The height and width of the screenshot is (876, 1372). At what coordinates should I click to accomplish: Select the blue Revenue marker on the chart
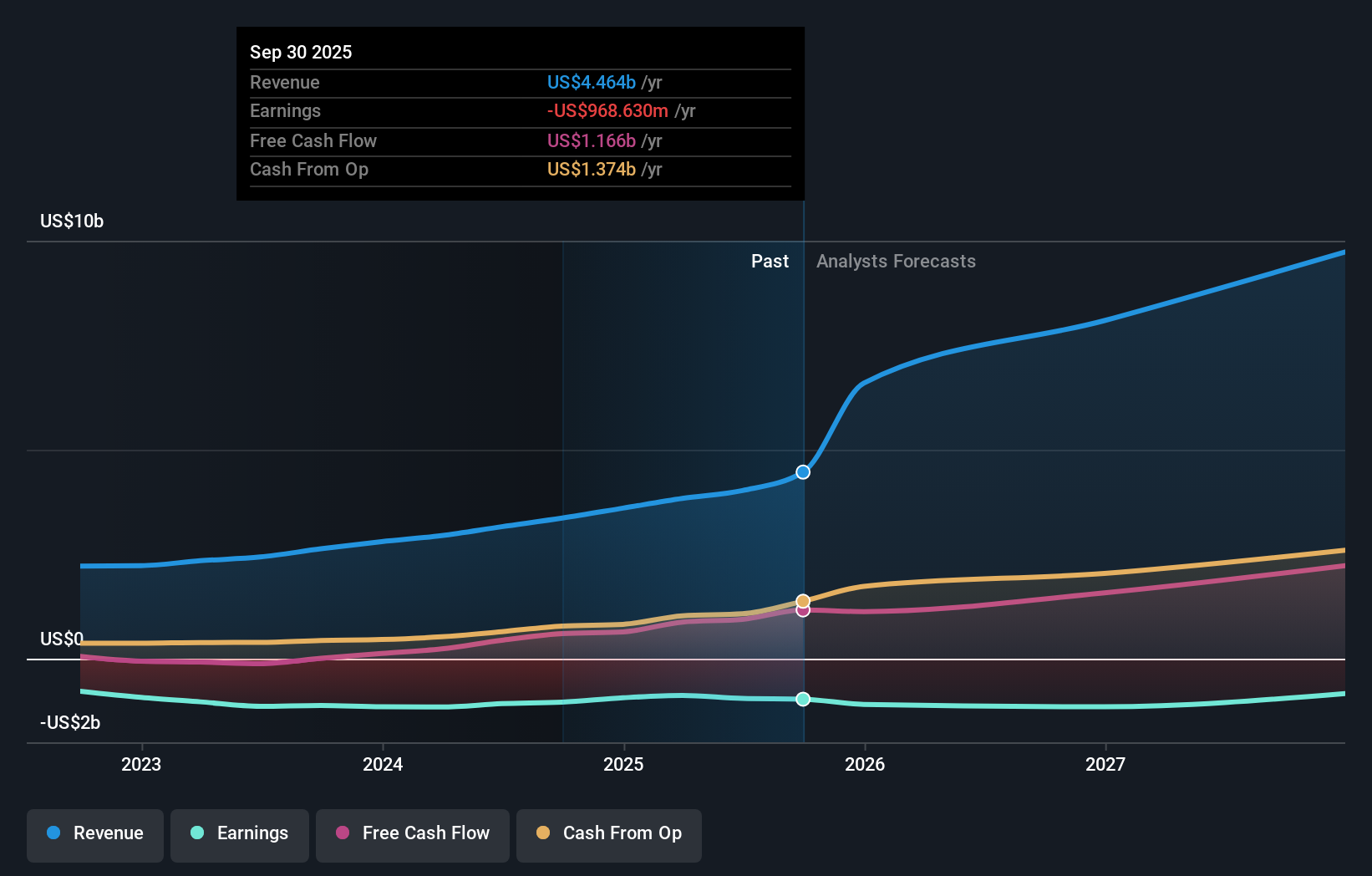click(x=802, y=472)
